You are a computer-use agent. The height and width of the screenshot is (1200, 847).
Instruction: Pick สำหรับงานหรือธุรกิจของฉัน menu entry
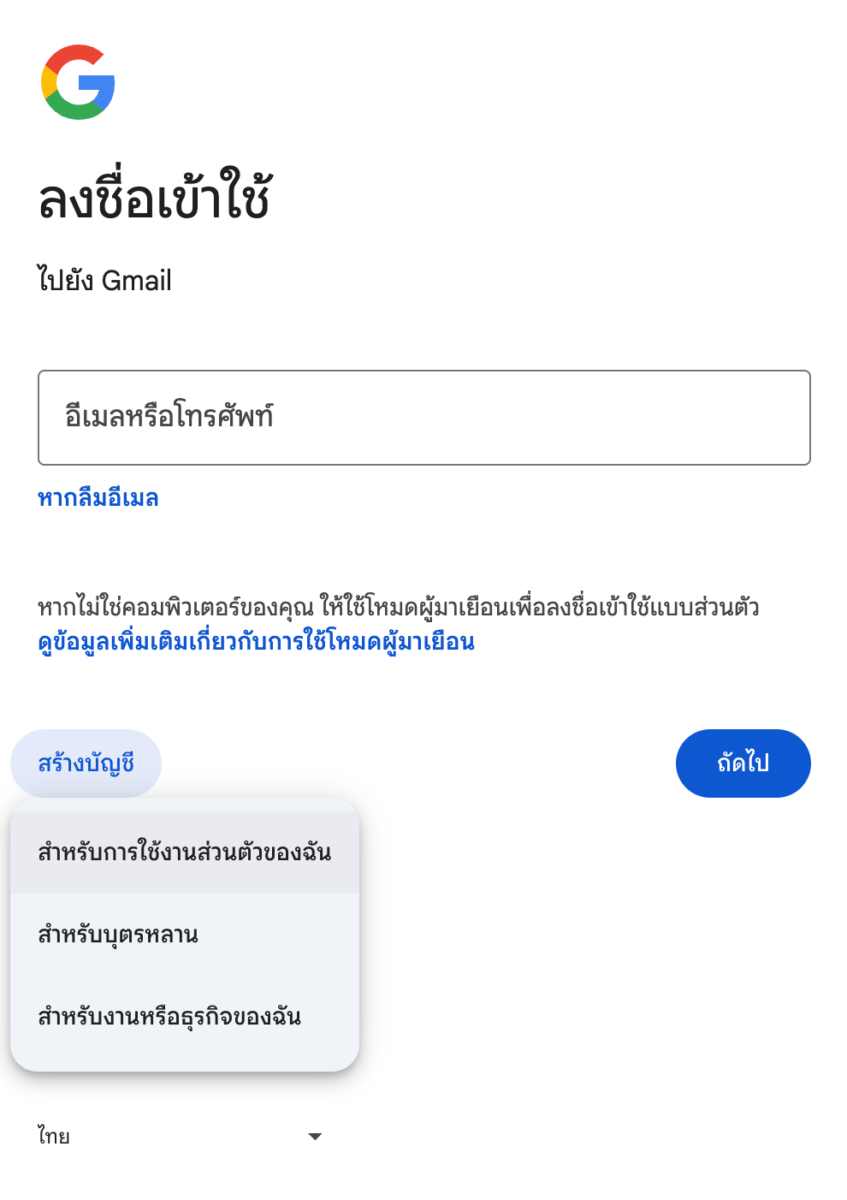(185, 1017)
